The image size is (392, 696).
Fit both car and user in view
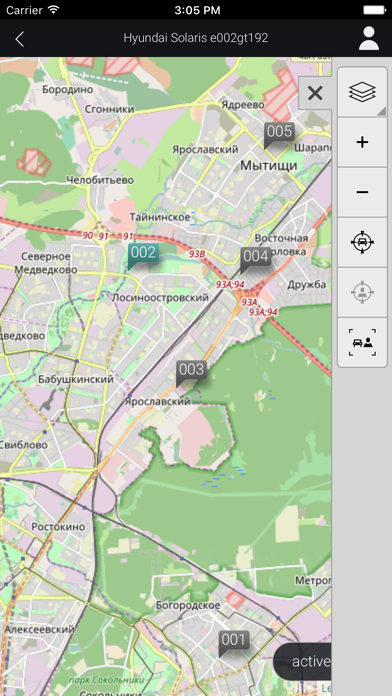pos(362,342)
